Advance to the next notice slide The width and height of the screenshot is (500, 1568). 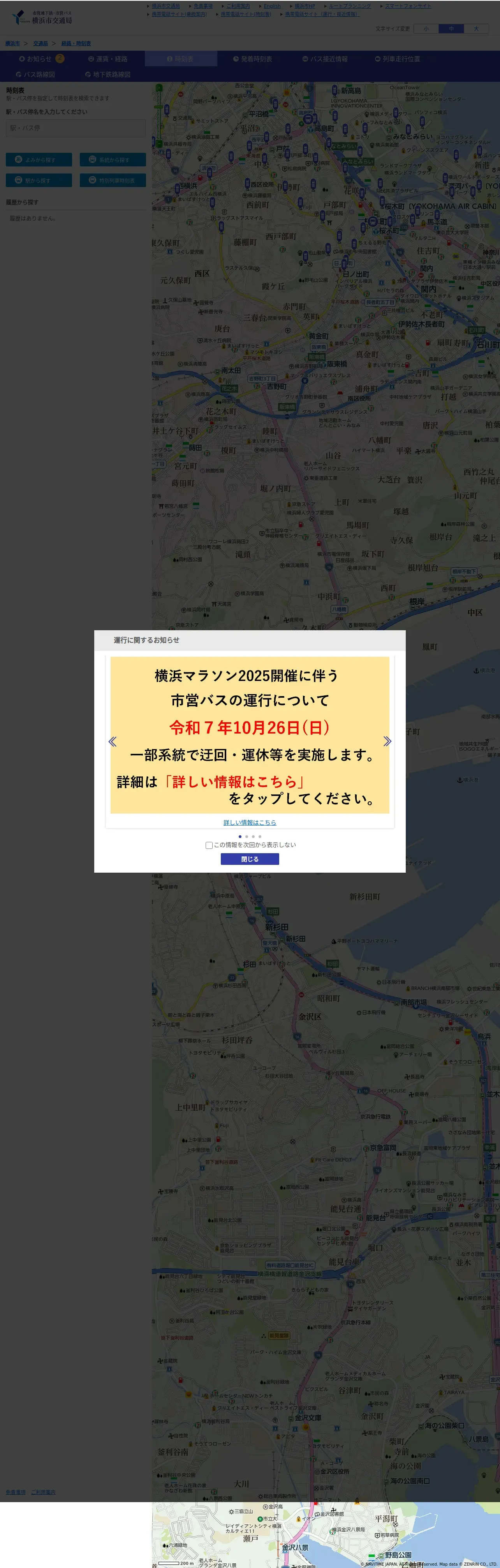387,741
